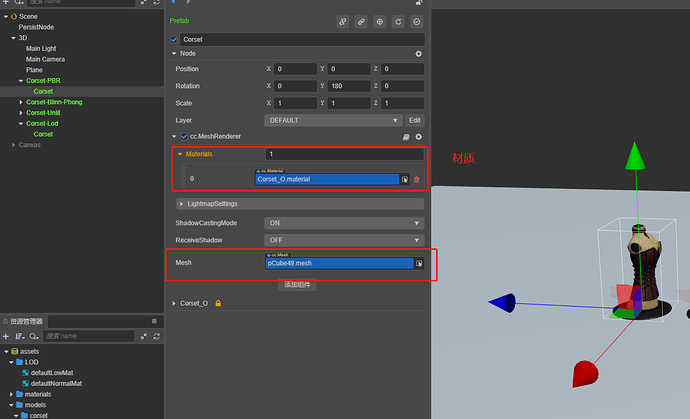Viewport: 690px width, 419px height.
Task: Collapse the models folder
Action: (x=11, y=405)
